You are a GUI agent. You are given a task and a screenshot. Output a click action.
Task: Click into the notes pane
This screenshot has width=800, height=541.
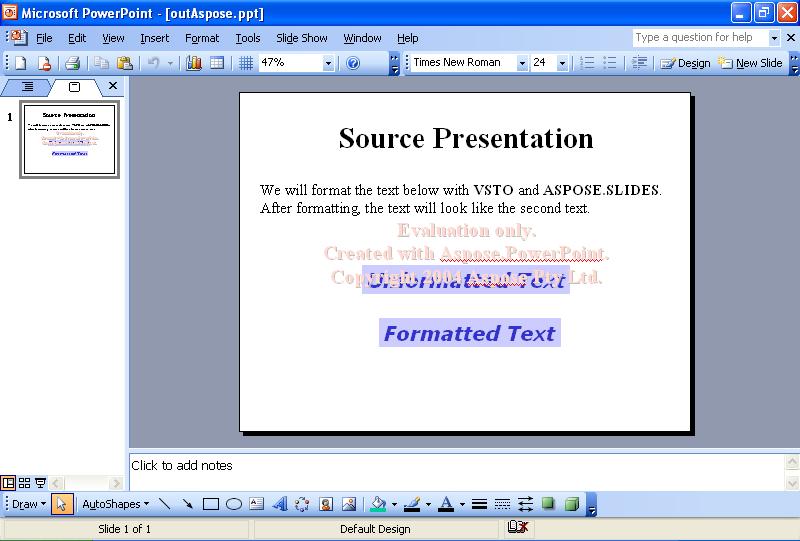[456, 472]
